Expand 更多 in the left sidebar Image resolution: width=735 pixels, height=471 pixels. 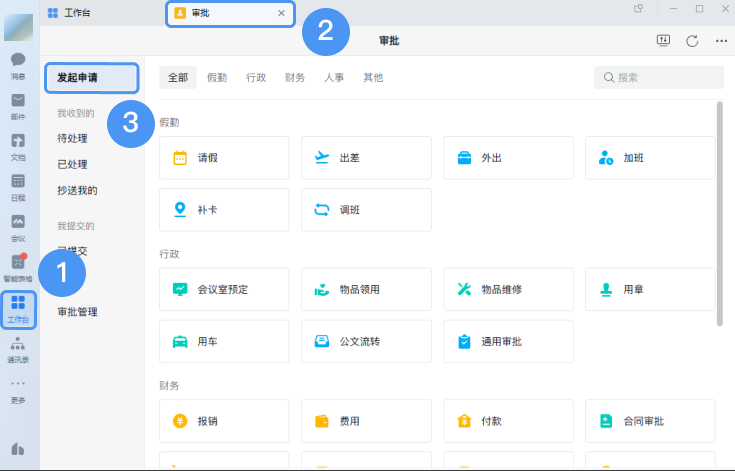click(x=18, y=388)
